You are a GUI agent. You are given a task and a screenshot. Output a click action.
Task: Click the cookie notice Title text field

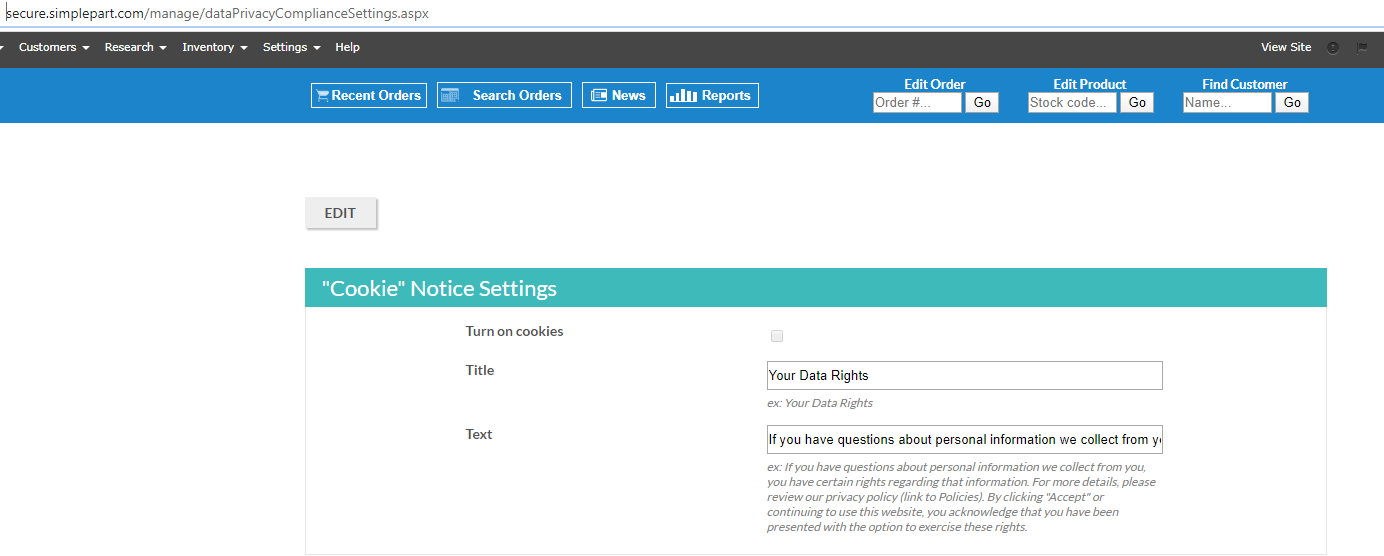pyautogui.click(x=964, y=376)
